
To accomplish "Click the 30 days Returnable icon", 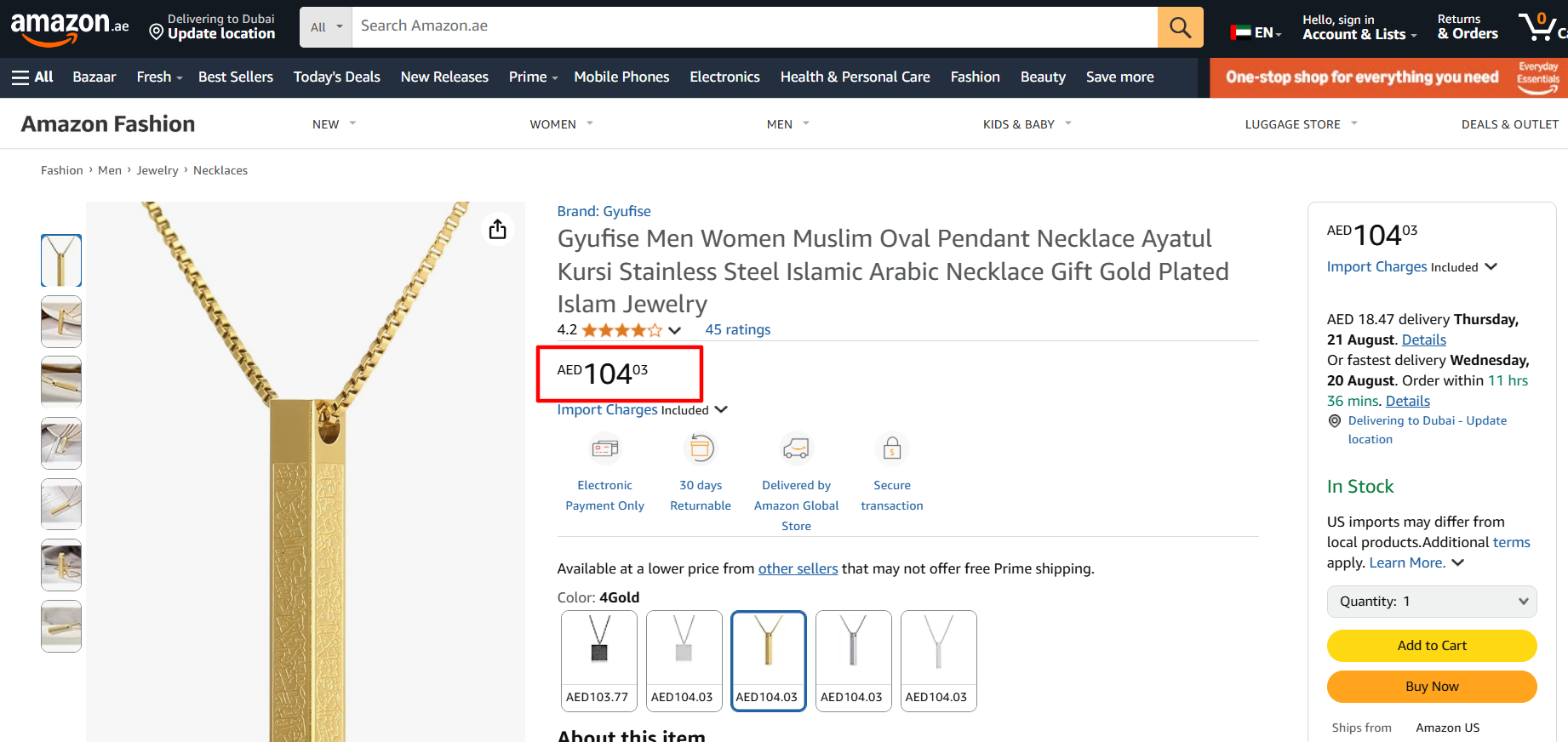I will pyautogui.click(x=701, y=448).
